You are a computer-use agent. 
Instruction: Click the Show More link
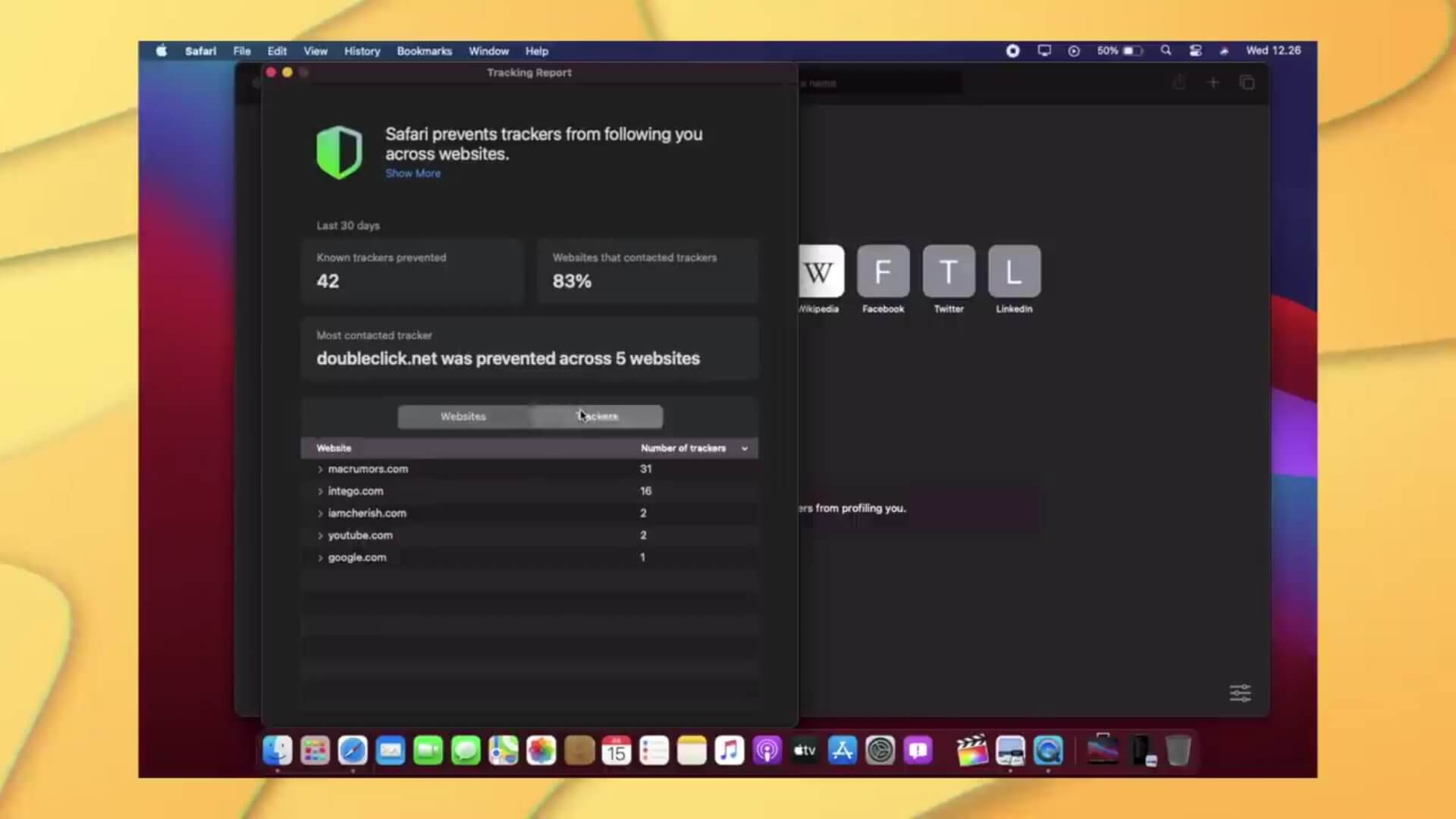413,173
